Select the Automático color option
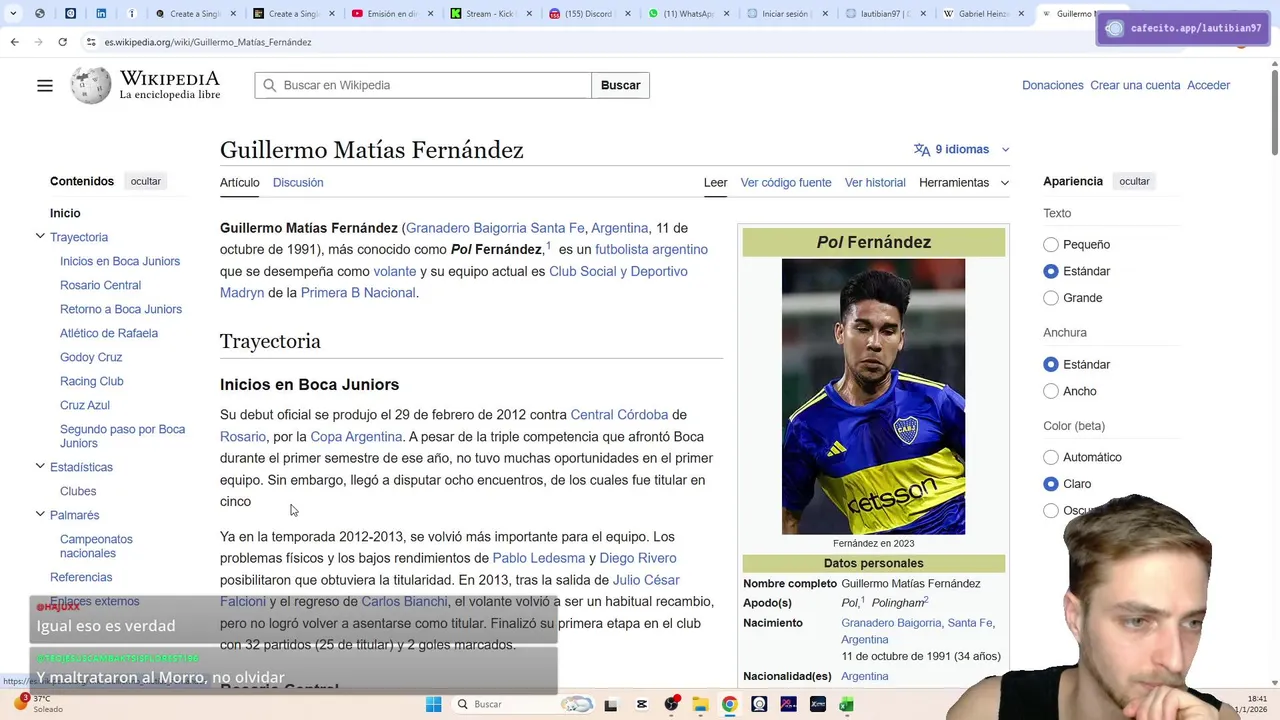The image size is (1280, 720). (1050, 457)
